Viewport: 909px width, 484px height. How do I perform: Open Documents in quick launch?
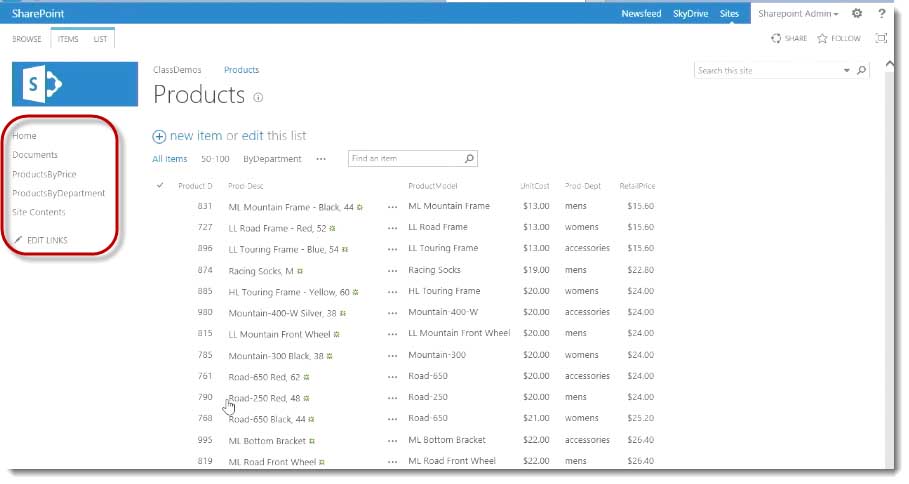[x=35, y=155]
